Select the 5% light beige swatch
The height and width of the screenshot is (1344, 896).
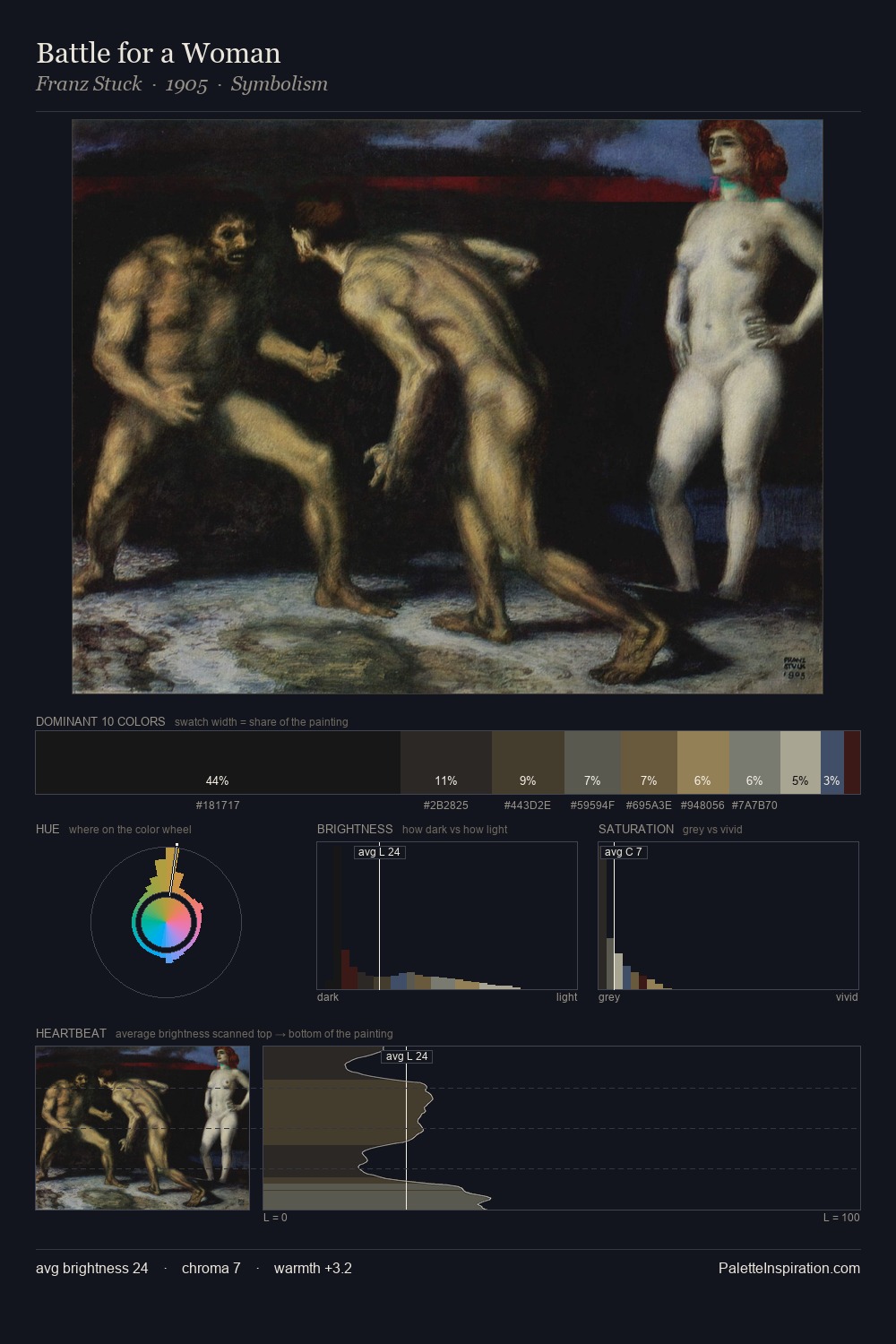(x=800, y=762)
